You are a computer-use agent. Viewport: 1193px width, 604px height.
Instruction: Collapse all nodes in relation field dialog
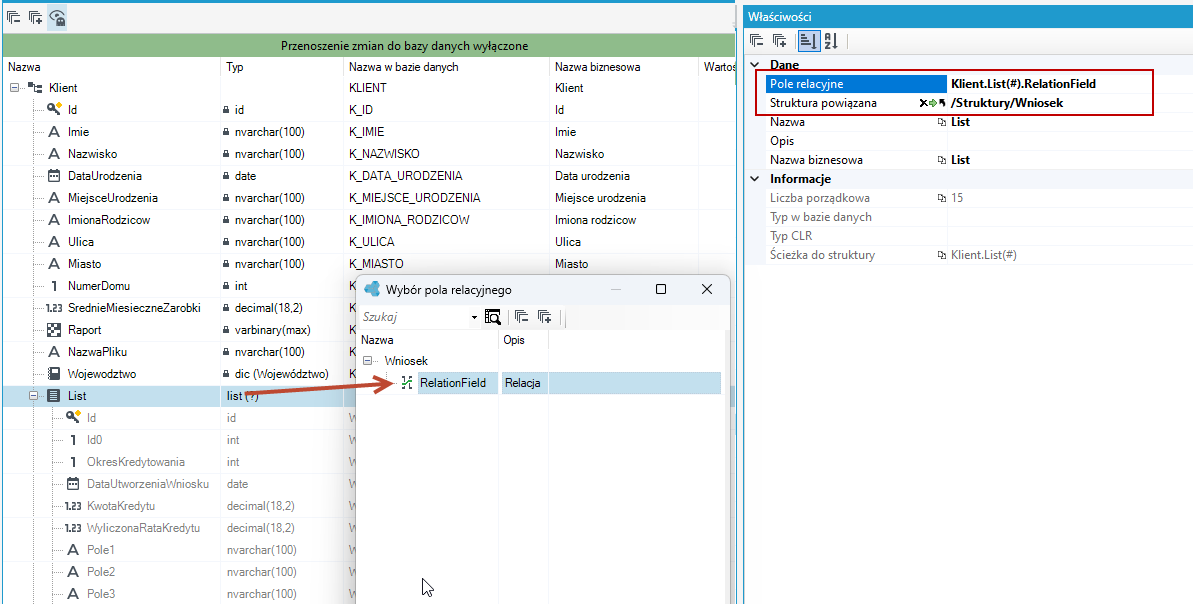click(x=521, y=316)
